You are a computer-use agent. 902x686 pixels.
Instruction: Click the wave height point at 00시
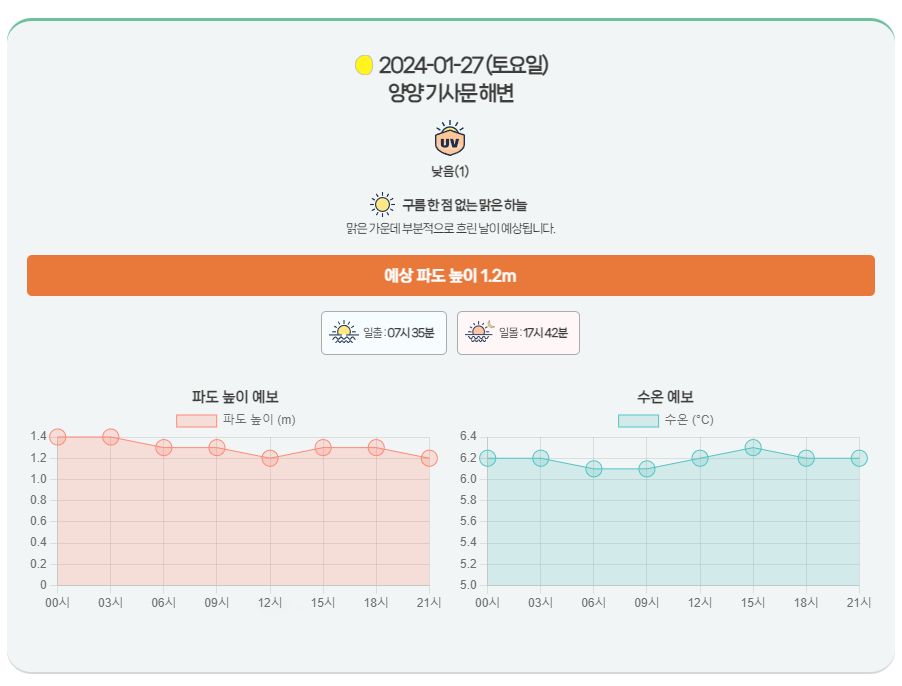(x=58, y=437)
